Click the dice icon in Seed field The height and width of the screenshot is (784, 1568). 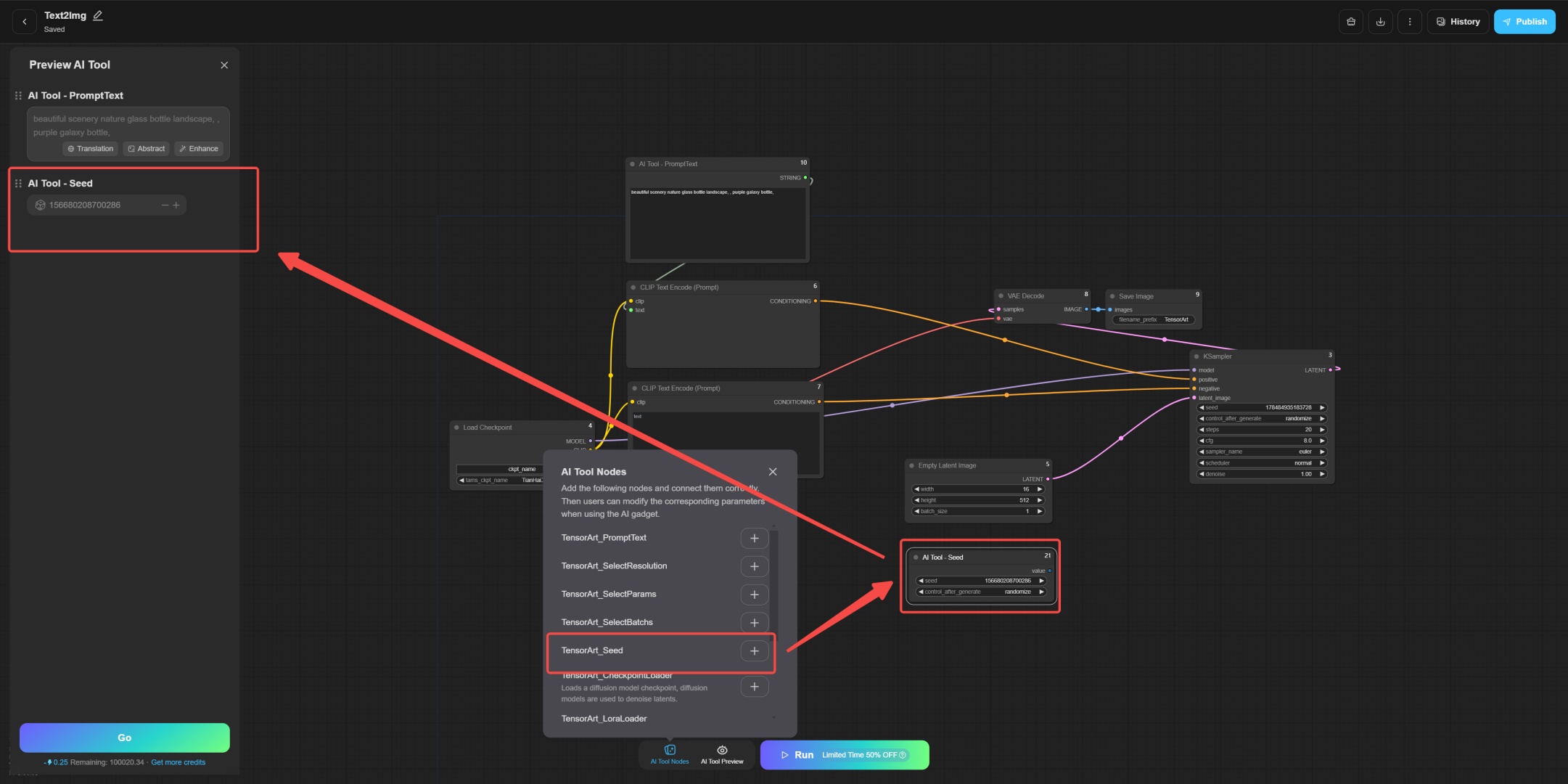pos(41,205)
